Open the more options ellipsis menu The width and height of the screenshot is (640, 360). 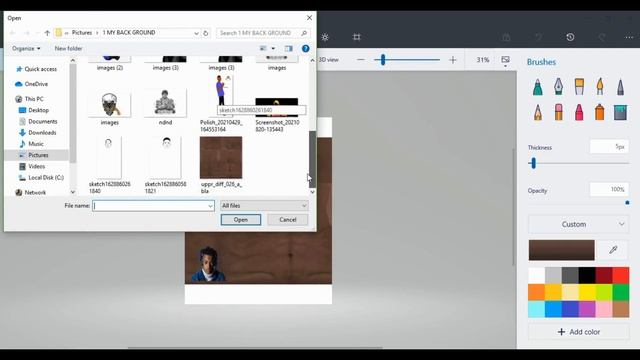[629, 37]
